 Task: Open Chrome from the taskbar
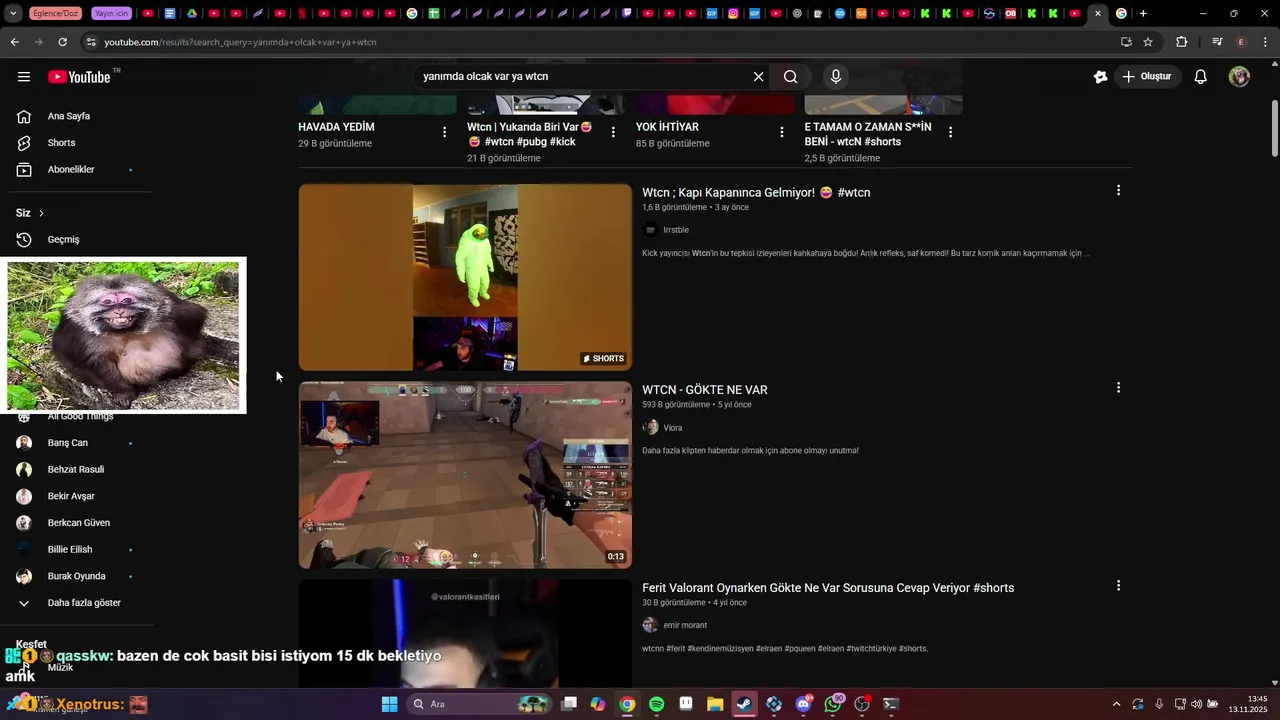[627, 704]
